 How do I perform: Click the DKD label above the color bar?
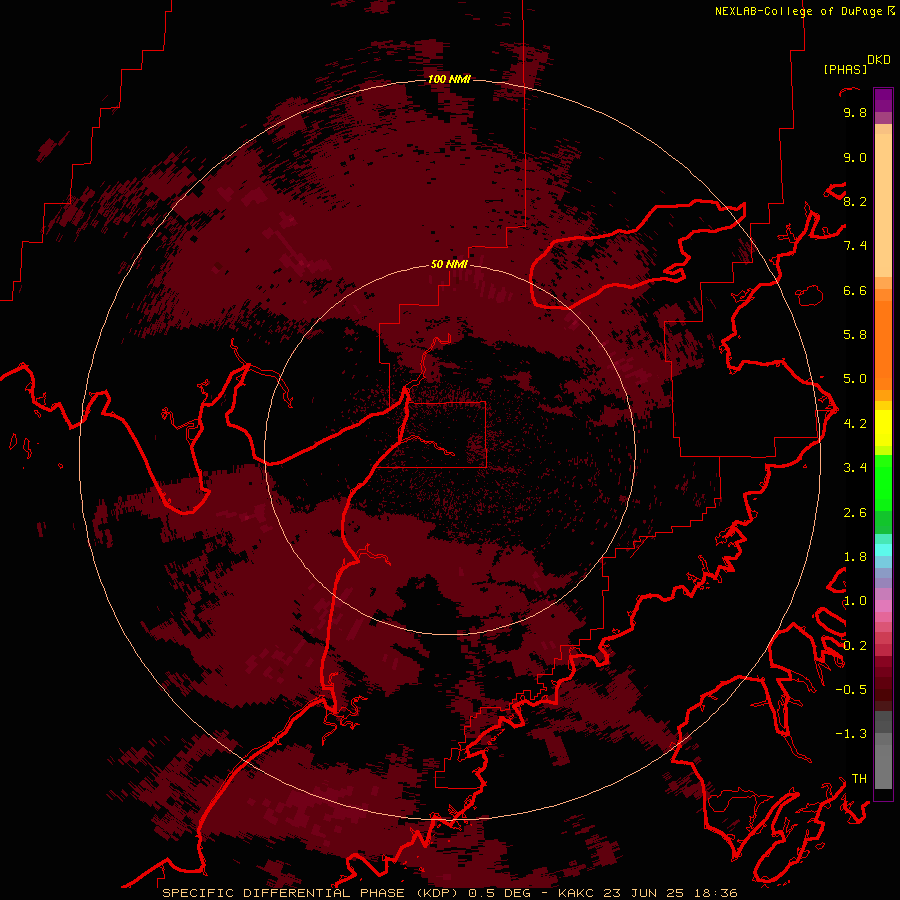[x=878, y=60]
